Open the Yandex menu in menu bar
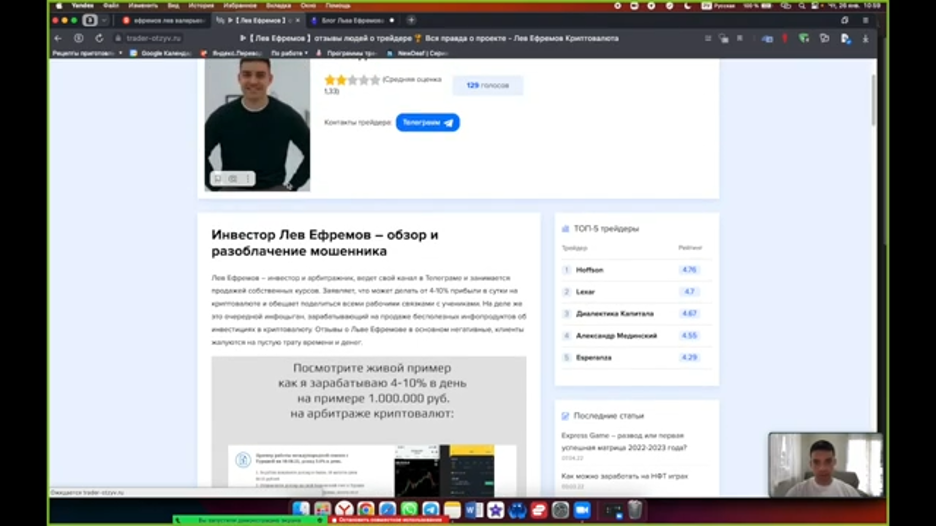 (82, 5)
